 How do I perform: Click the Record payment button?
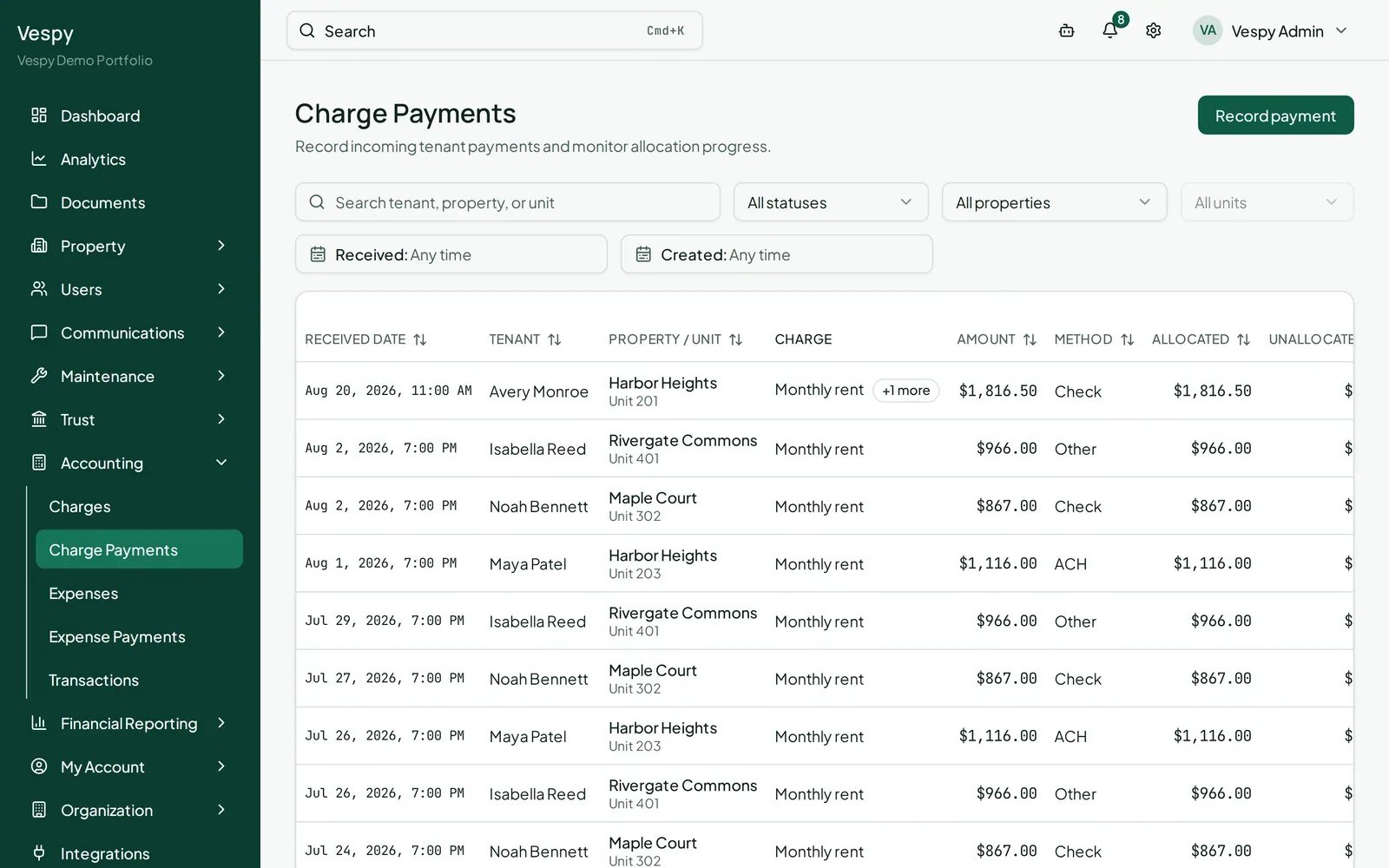tap(1275, 115)
